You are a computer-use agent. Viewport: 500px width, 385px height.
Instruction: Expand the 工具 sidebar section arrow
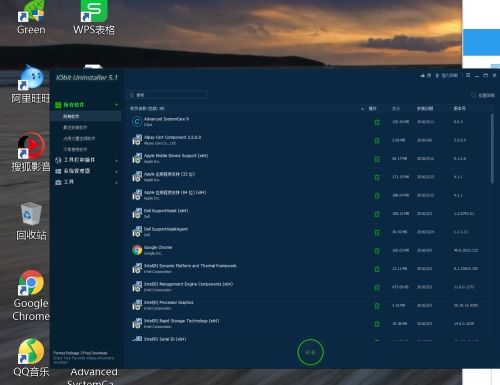(x=116, y=183)
